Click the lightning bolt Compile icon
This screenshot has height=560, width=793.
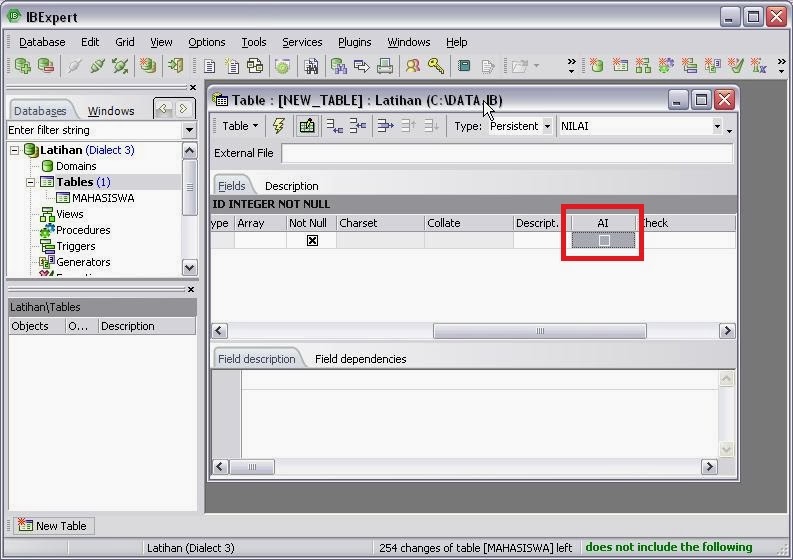[x=279, y=126]
